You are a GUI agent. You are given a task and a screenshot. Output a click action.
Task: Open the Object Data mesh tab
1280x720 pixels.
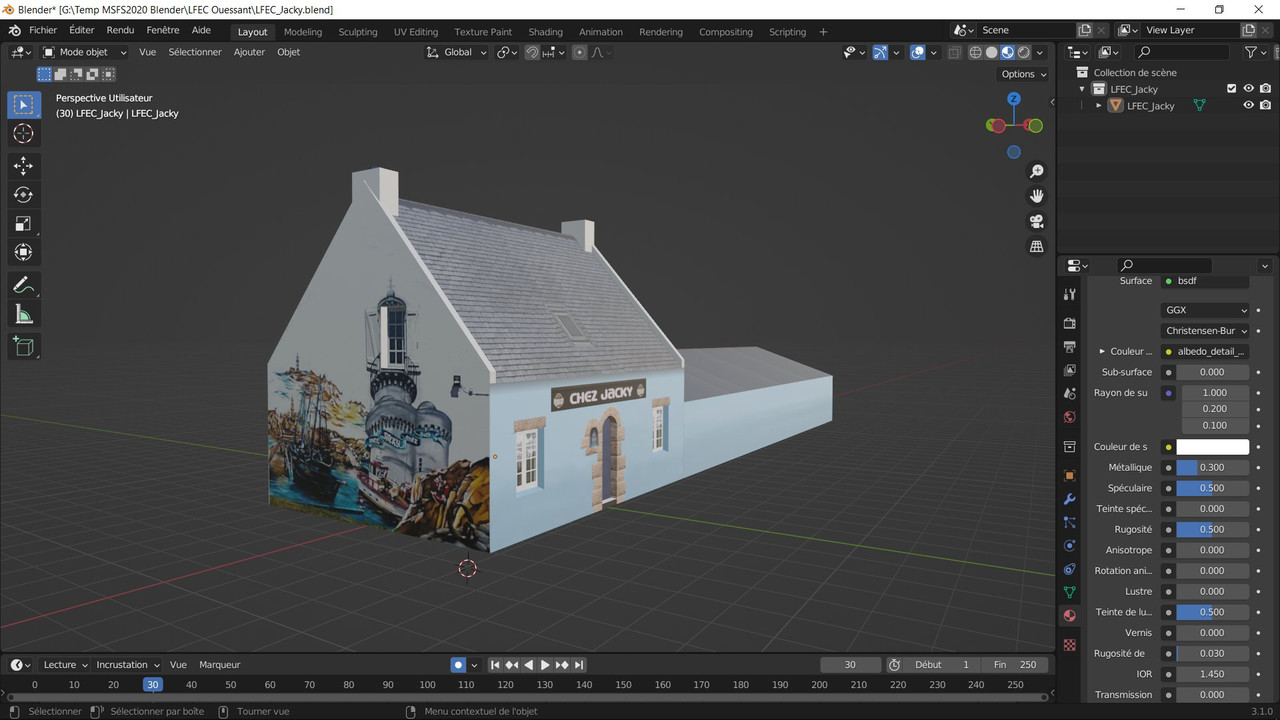click(1070, 593)
